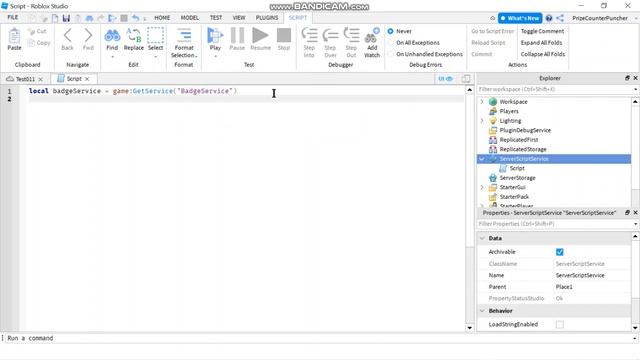Open the Replace tool icon
Image resolution: width=640 pixels, height=360 pixels.
(133, 36)
